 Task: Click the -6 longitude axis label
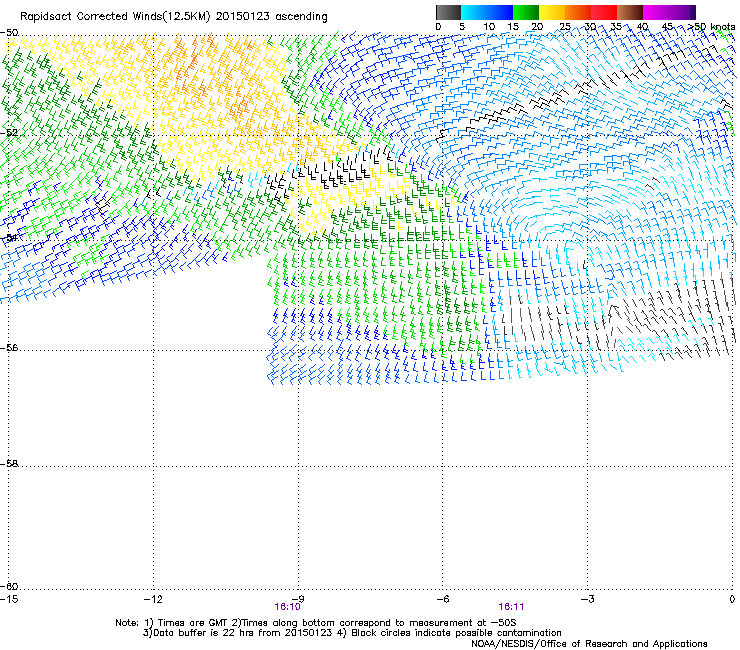[x=443, y=599]
